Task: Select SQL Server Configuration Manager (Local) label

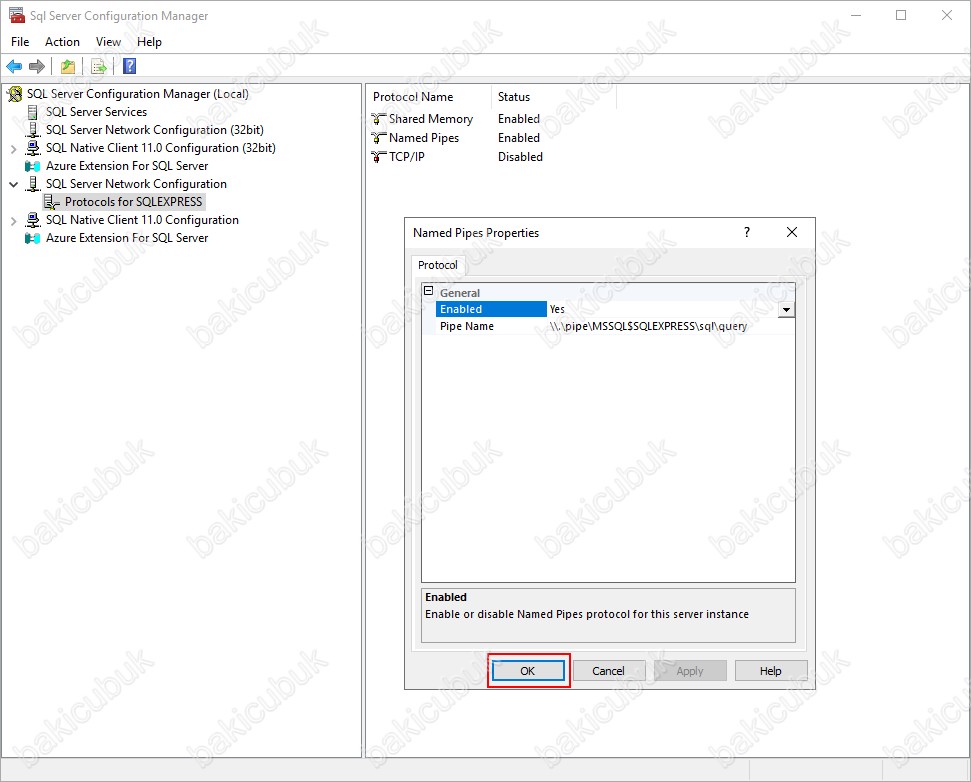Action: click(x=137, y=94)
